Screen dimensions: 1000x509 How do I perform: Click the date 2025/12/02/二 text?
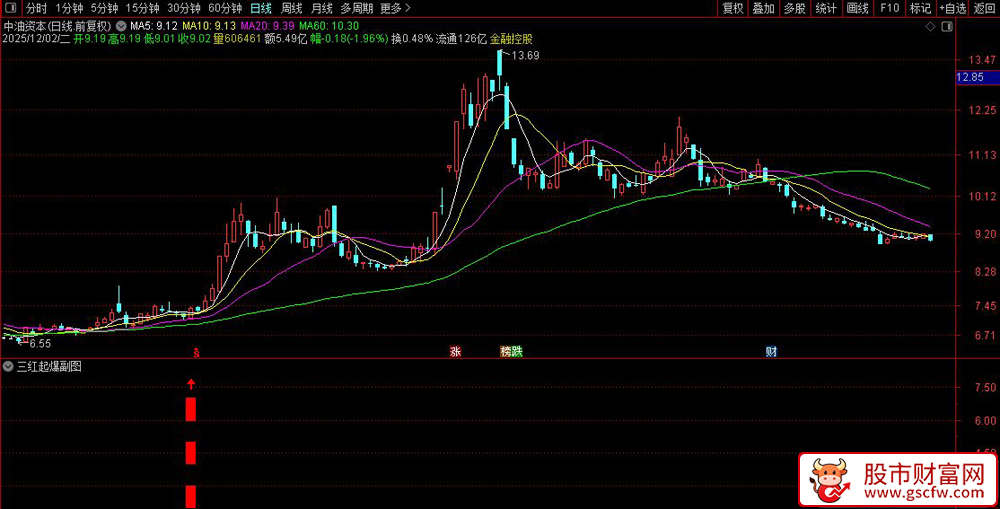[36, 38]
